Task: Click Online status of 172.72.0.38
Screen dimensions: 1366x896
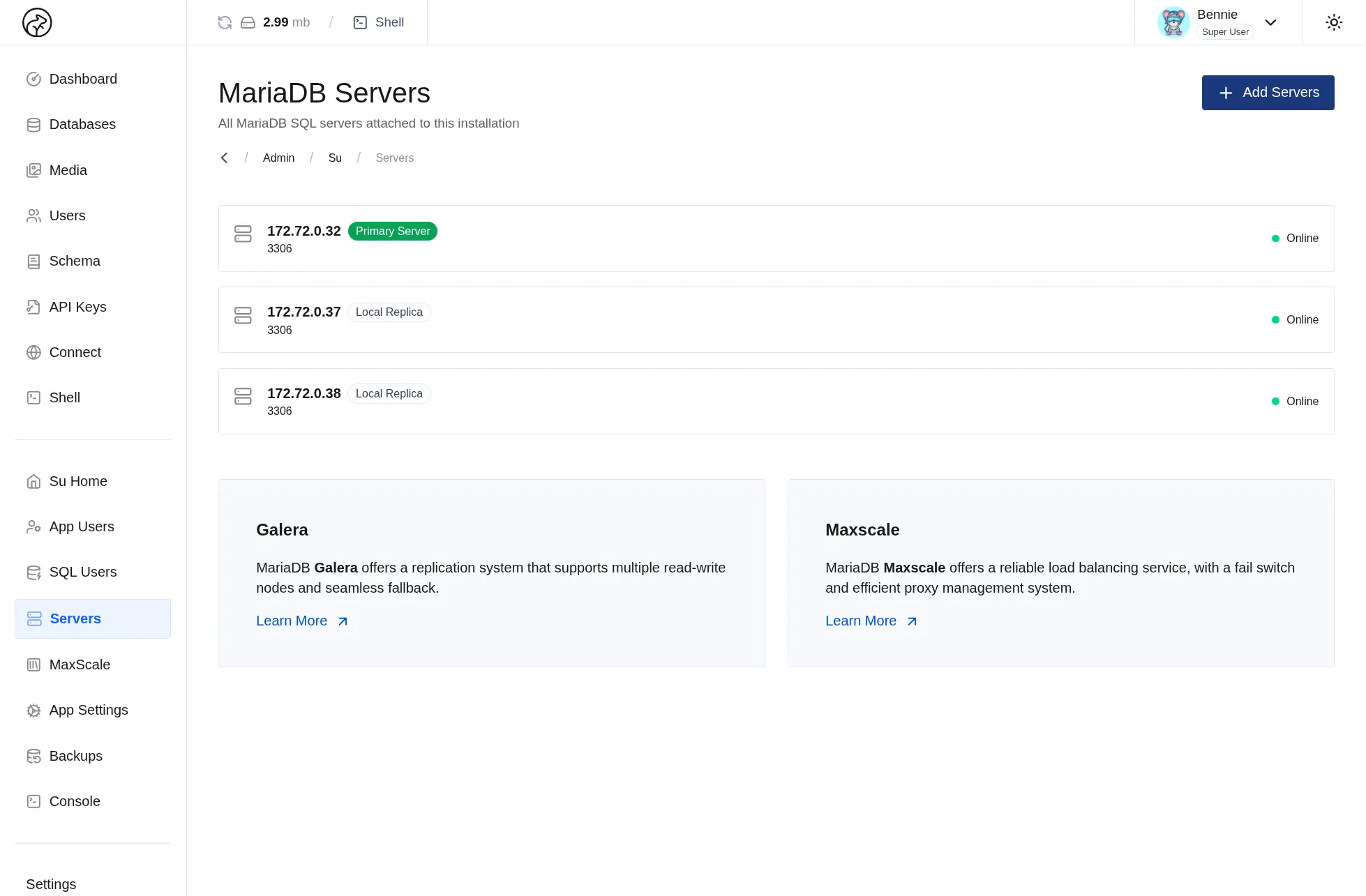Action: [x=1295, y=402]
